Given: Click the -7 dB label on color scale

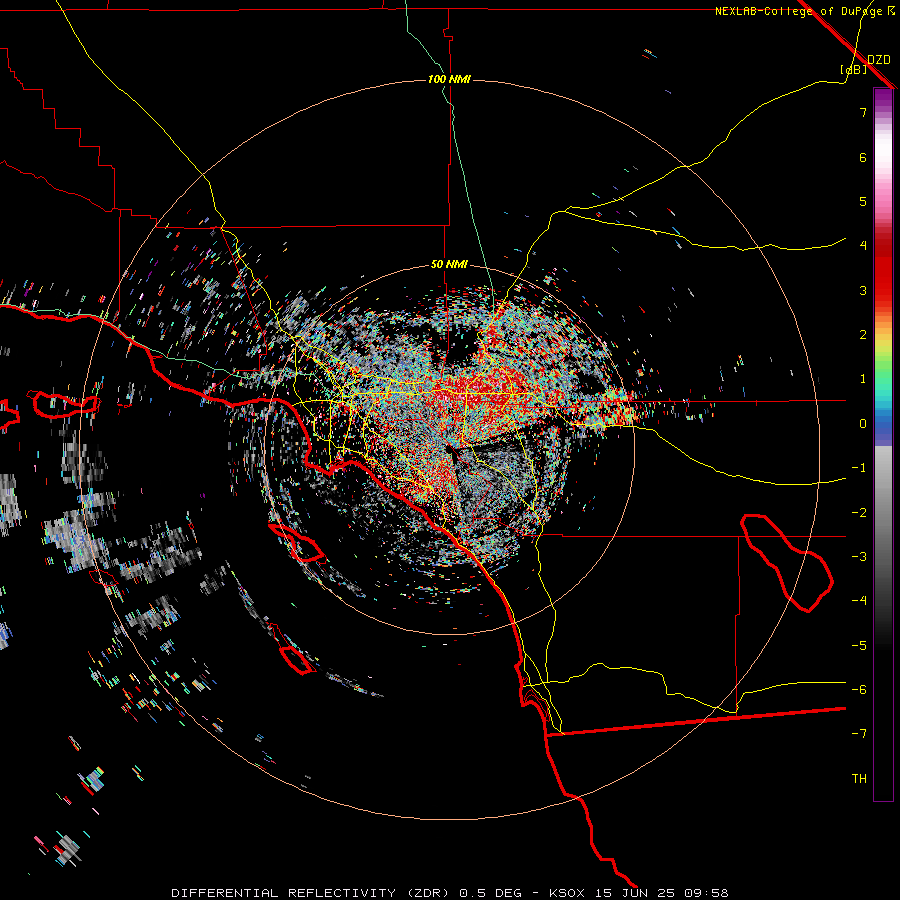Looking at the screenshot, I should point(859,734).
